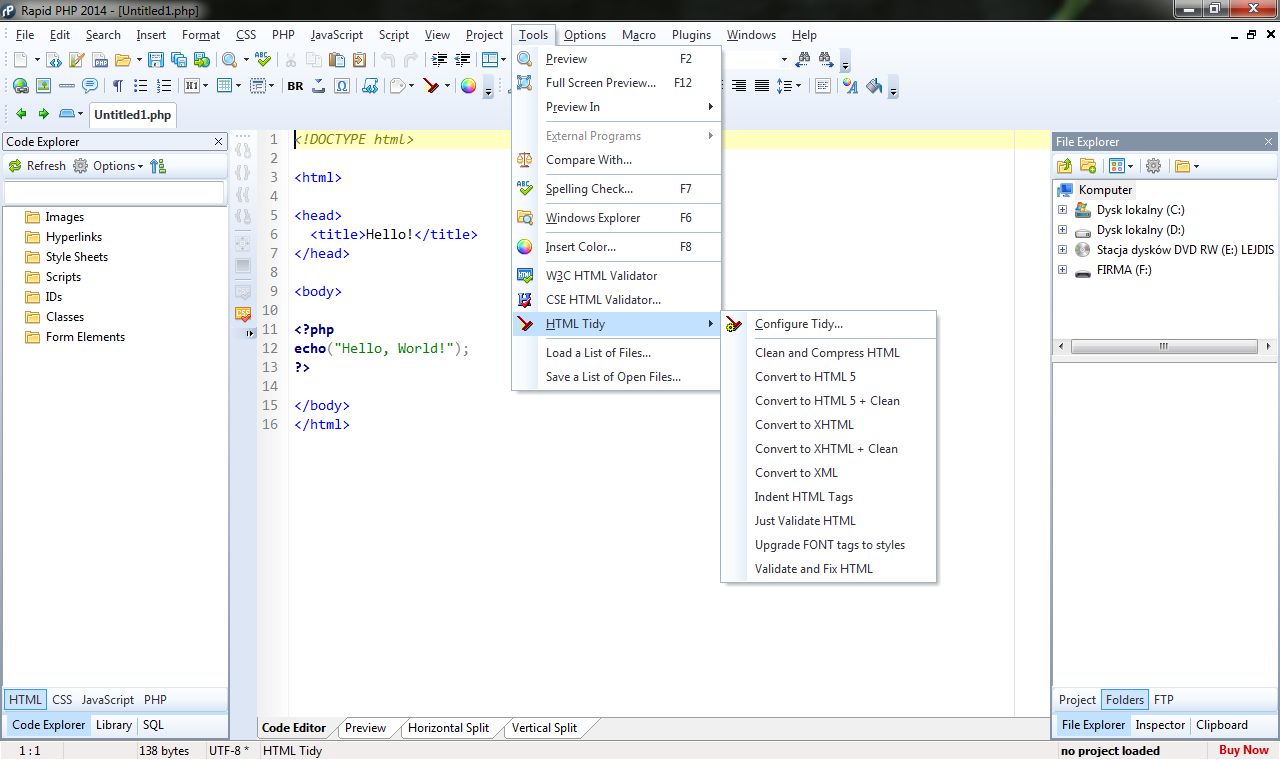1280x760 pixels.
Task: Switch to the Preview editor tab
Action: pos(365,728)
